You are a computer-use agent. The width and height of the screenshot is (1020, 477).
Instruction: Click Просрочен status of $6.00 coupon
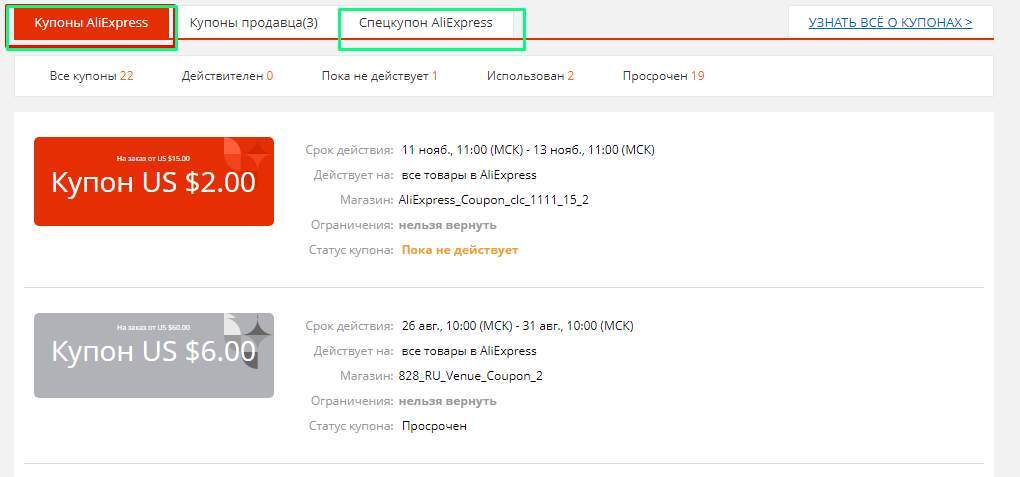click(434, 426)
